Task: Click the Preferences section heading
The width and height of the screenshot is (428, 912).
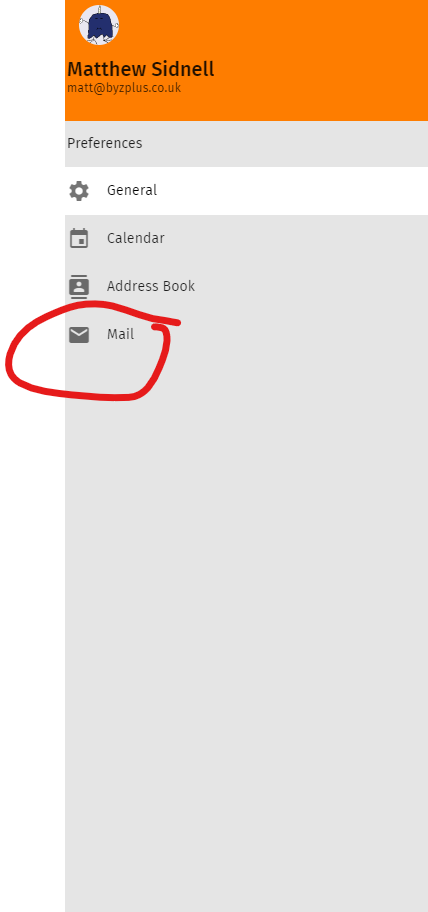Action: [x=105, y=143]
